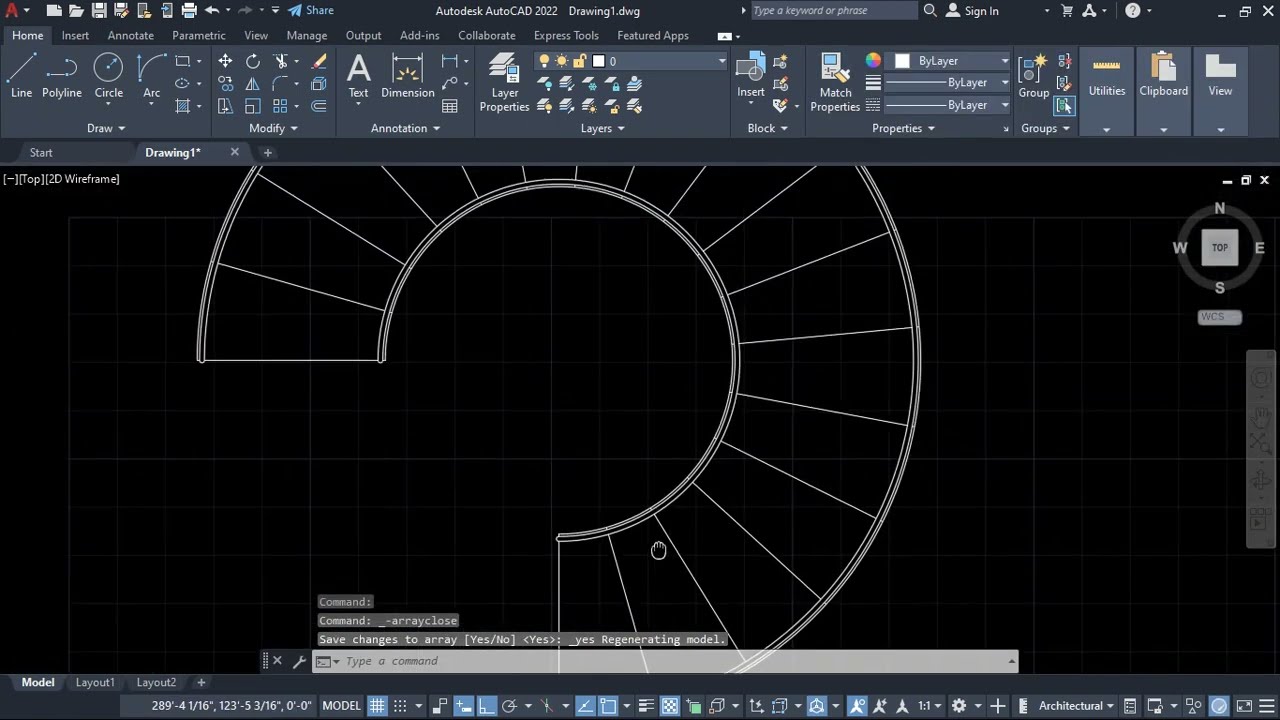1280x720 pixels.
Task: Select the Hatch tool
Action: point(182,106)
